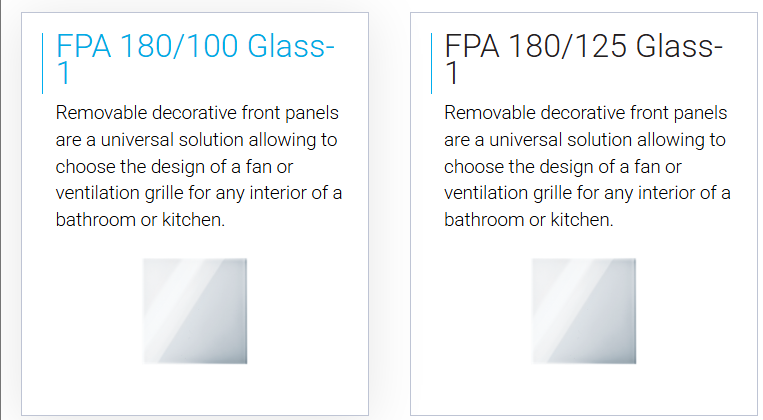
Task: Click blank area below FPA 180/100 image
Action: tap(195, 389)
